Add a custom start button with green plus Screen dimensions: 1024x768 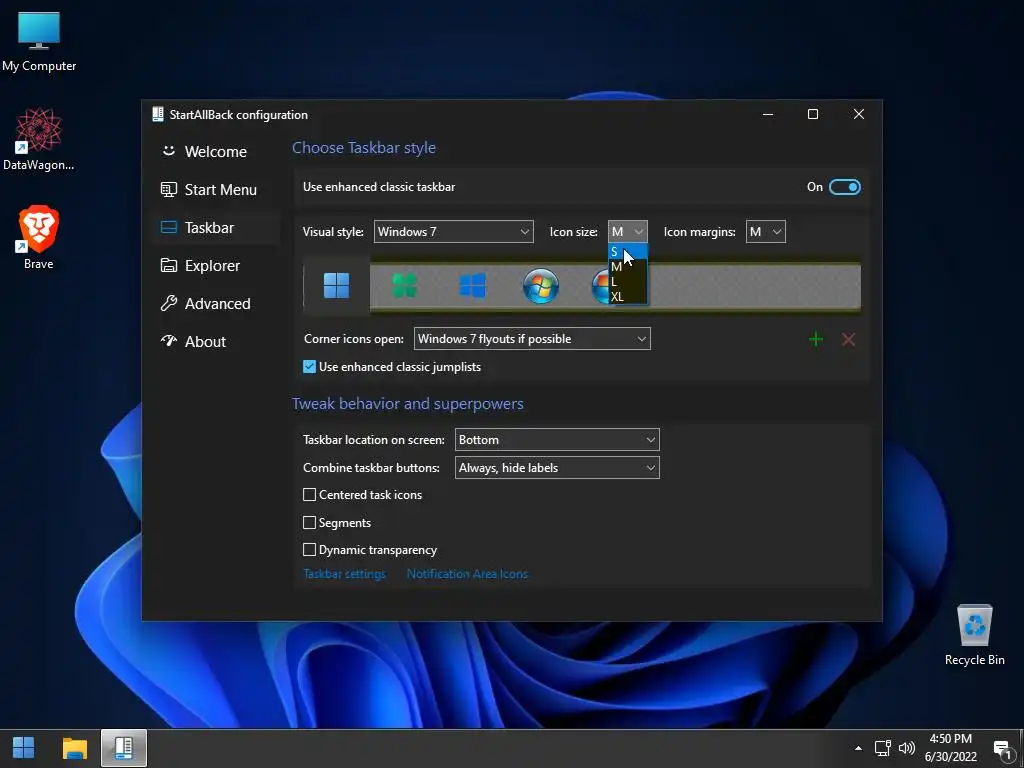pyautogui.click(x=816, y=339)
